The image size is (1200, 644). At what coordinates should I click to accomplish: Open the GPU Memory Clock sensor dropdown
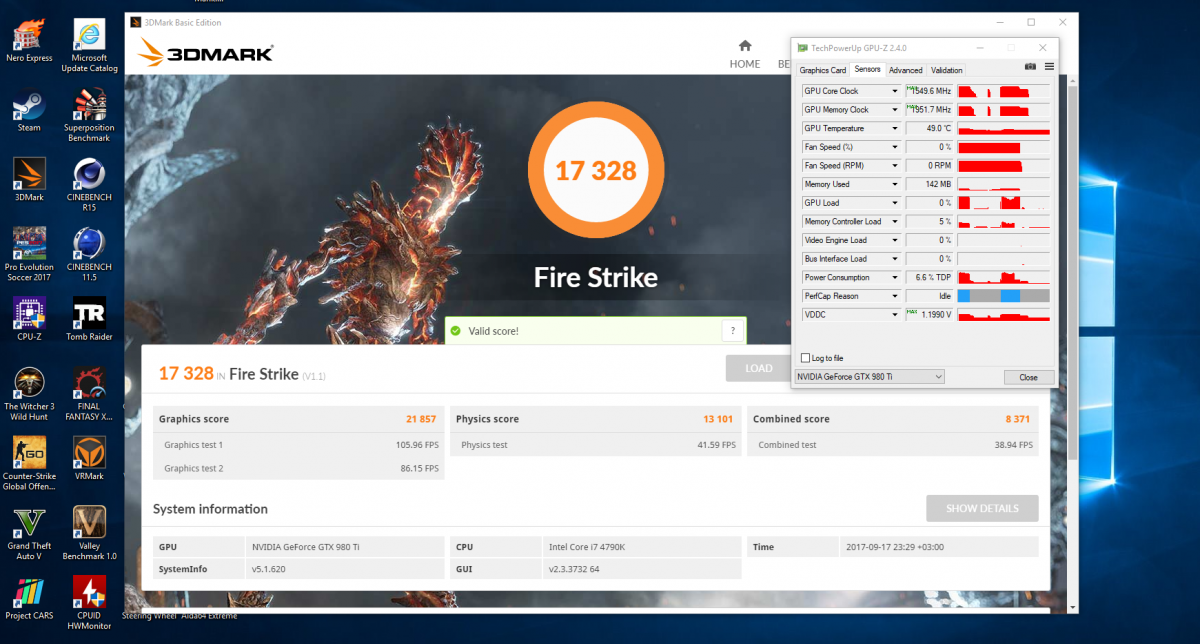tap(895, 110)
